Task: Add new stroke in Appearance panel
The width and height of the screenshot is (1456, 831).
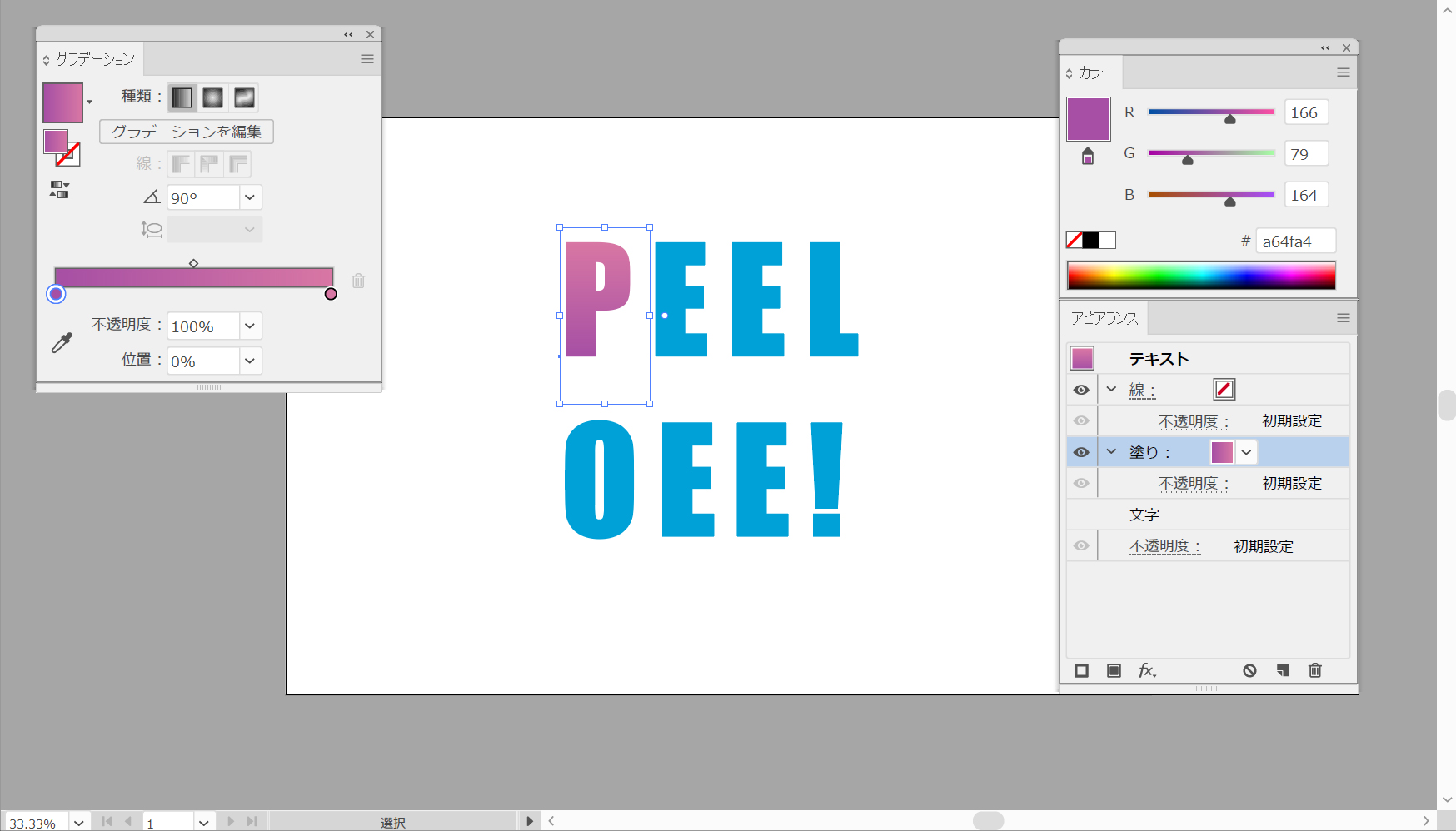Action: [1081, 670]
